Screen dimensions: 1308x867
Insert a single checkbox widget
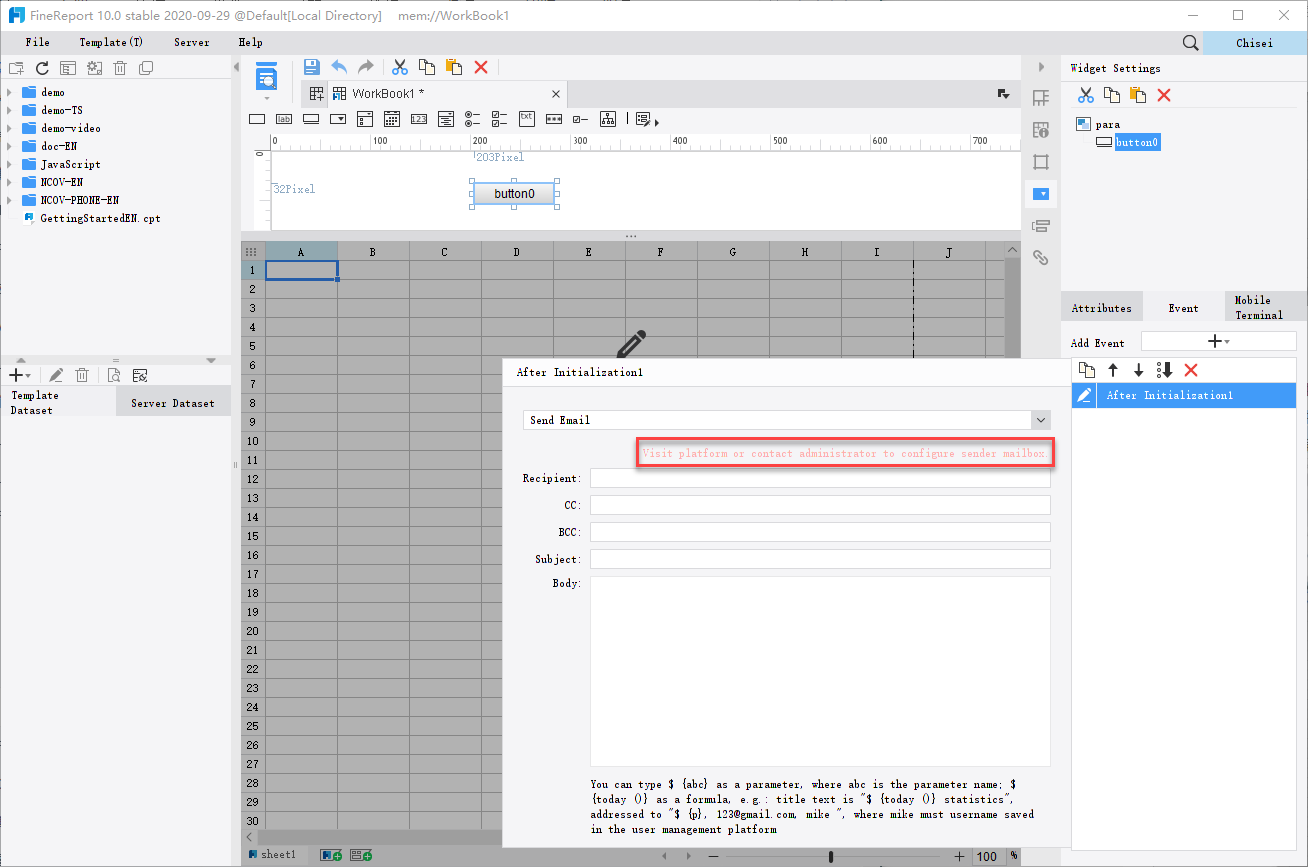(x=580, y=119)
